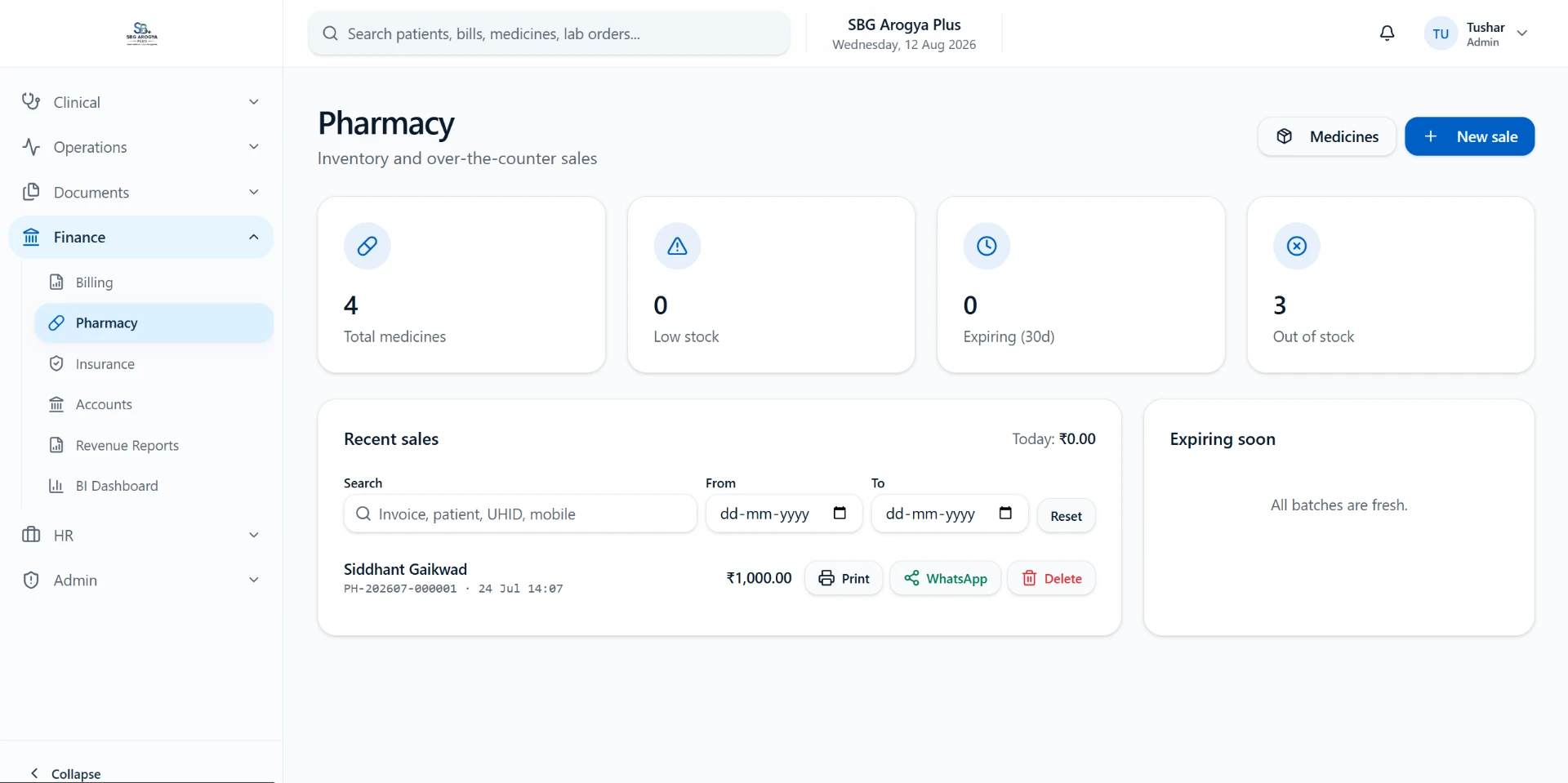Click the Siddhant Gaikwad patient name
This screenshot has height=783, width=1568.
tap(405, 569)
